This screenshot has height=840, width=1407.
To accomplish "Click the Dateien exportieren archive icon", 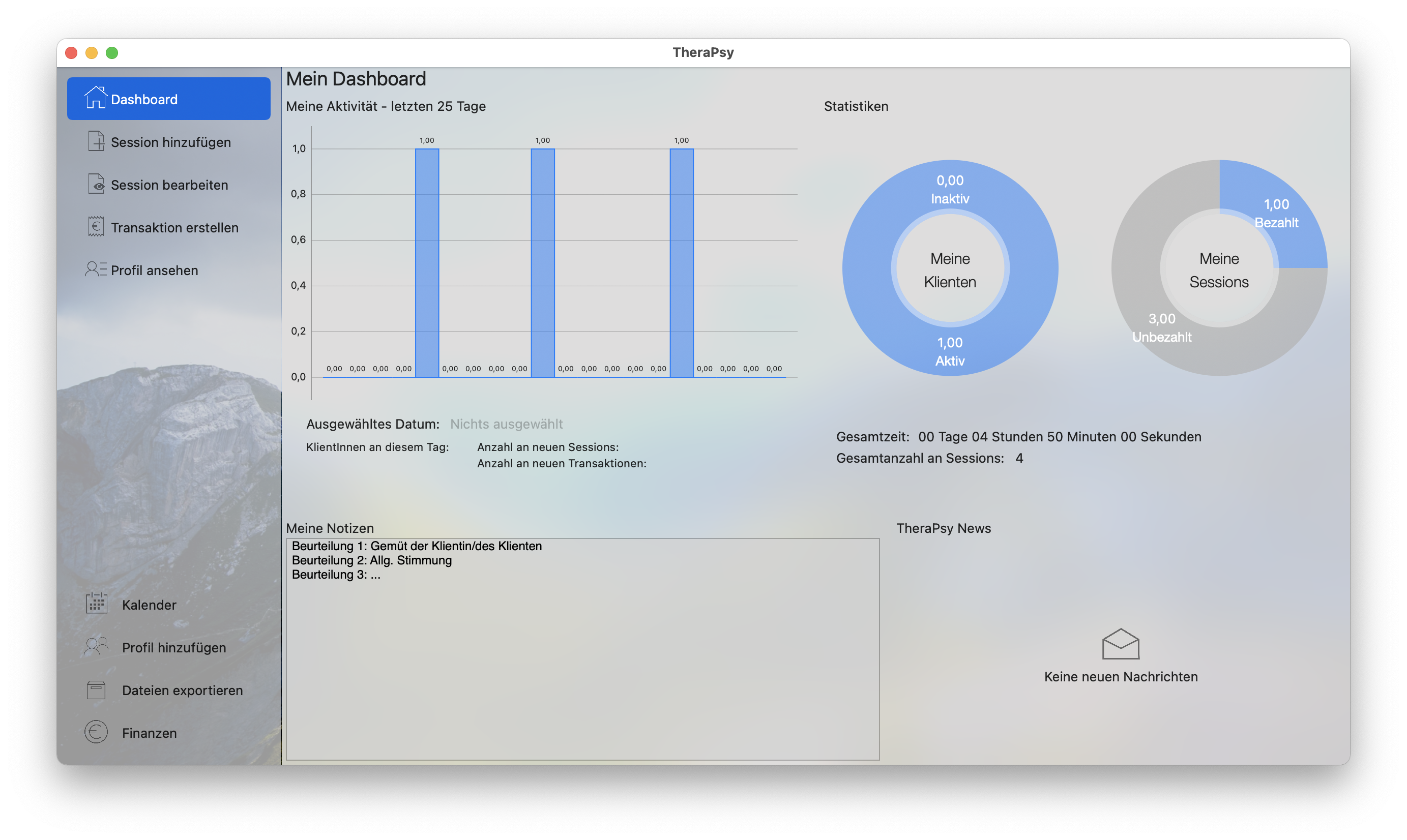I will click(96, 689).
